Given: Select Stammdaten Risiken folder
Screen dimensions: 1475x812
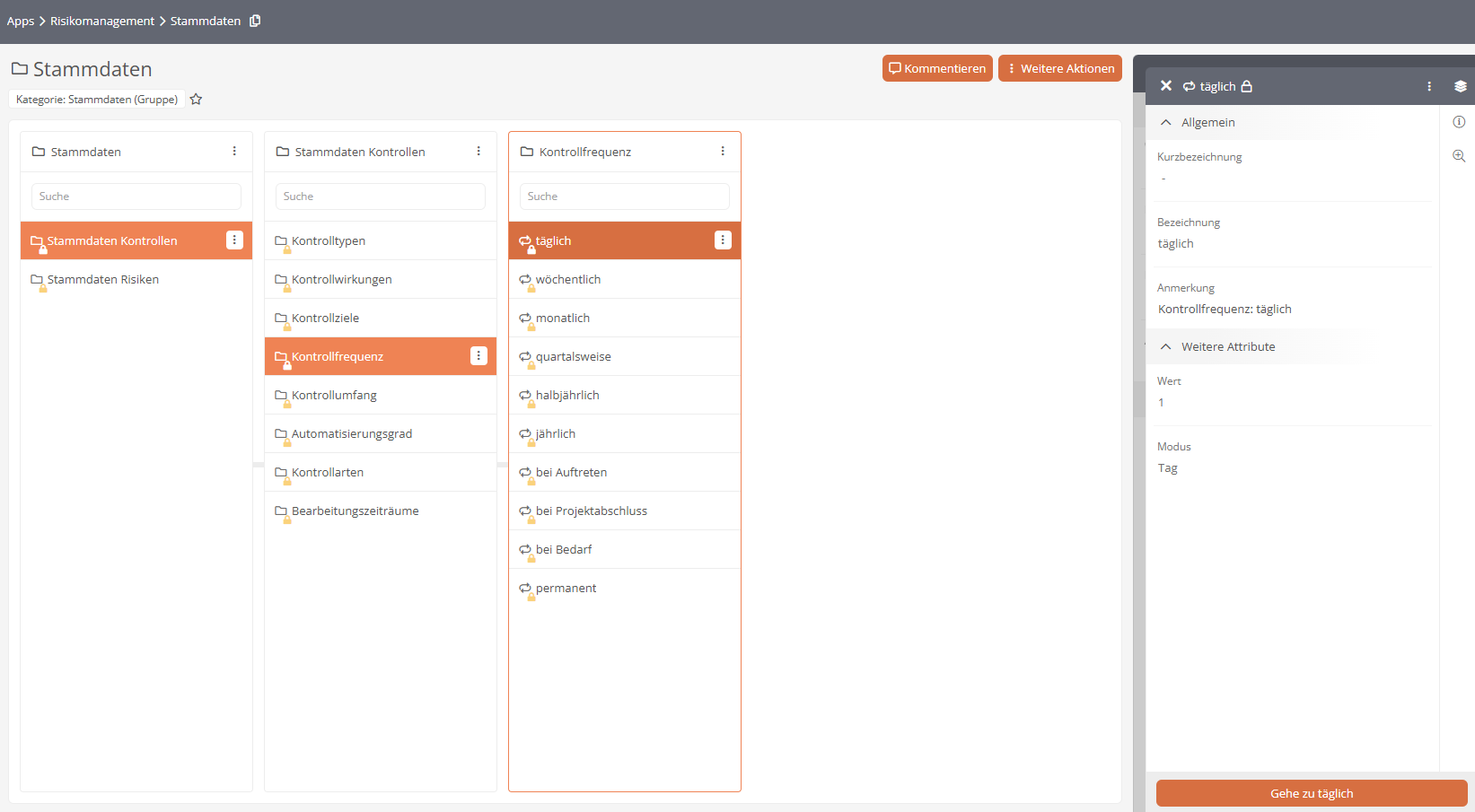Looking at the screenshot, I should pyautogui.click(x=103, y=280).
